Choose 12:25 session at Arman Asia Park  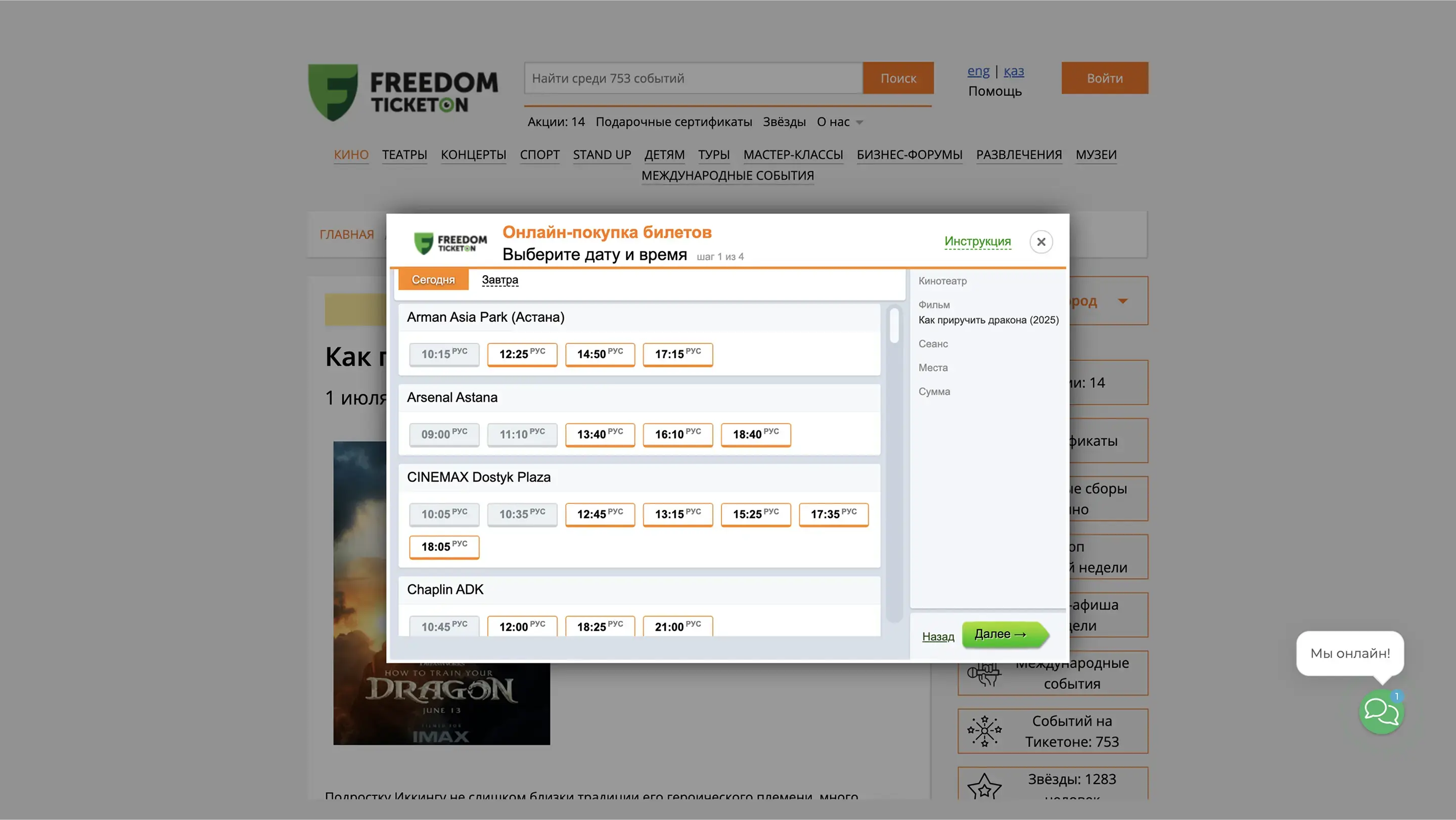522,355
